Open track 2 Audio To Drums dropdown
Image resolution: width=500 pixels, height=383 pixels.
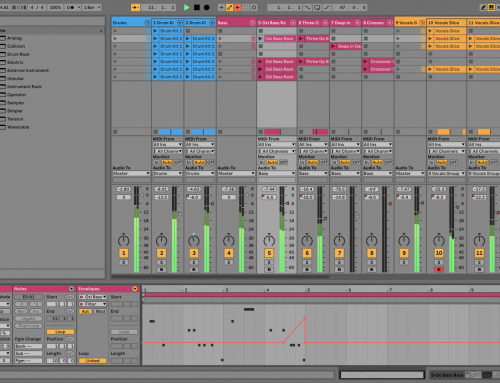(168, 173)
